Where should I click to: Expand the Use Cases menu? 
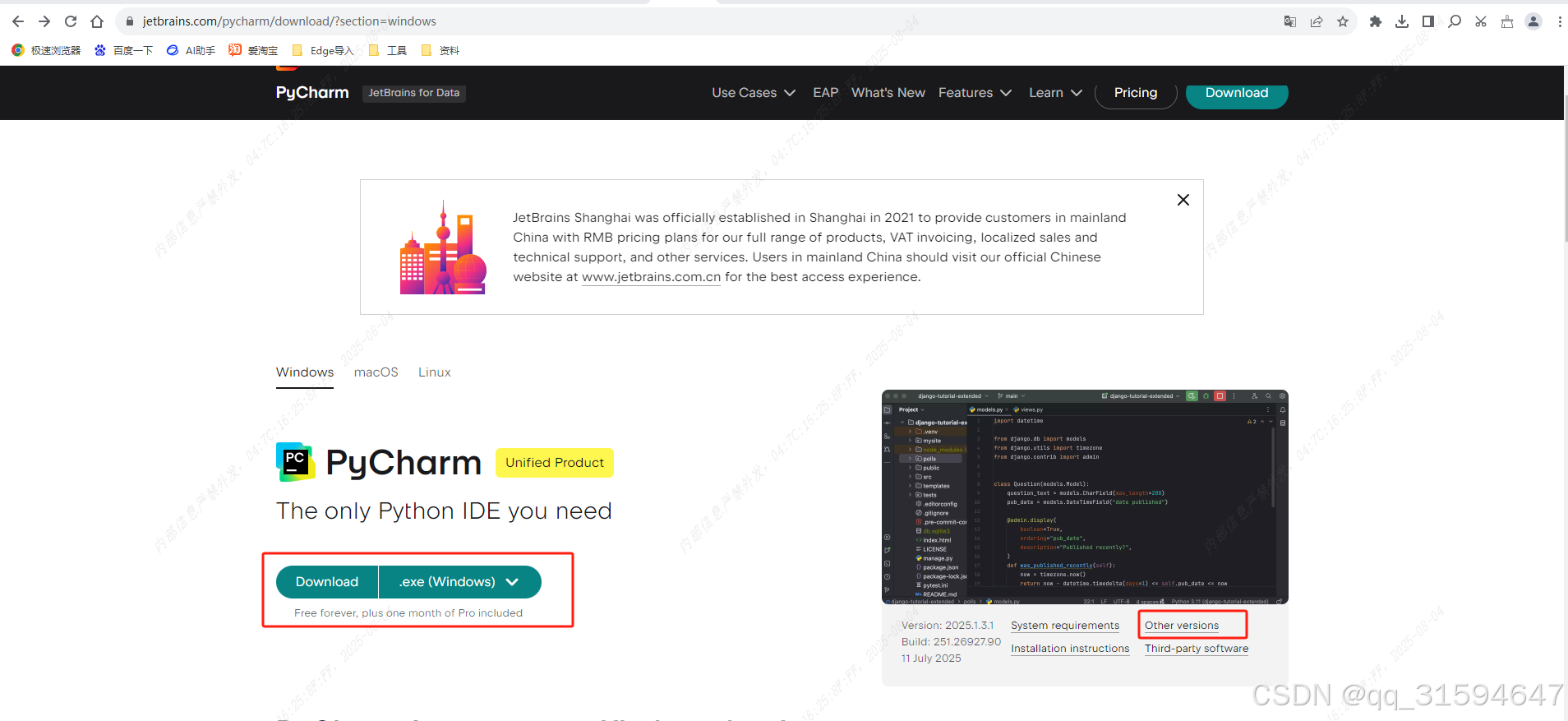pos(754,93)
